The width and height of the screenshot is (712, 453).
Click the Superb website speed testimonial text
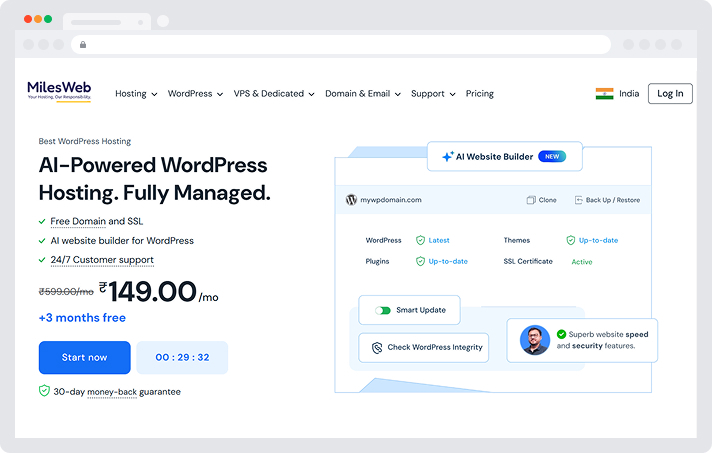coord(603,340)
